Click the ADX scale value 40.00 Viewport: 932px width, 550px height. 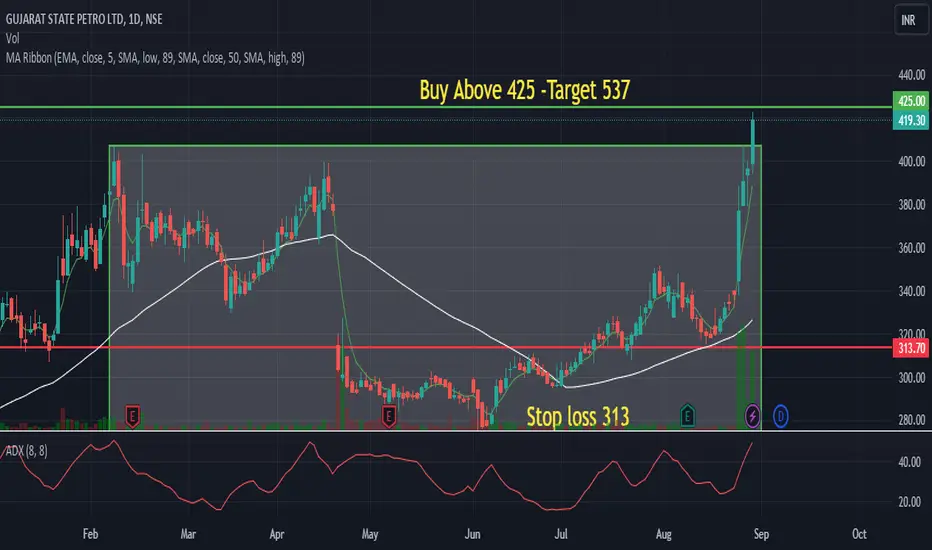(909, 462)
